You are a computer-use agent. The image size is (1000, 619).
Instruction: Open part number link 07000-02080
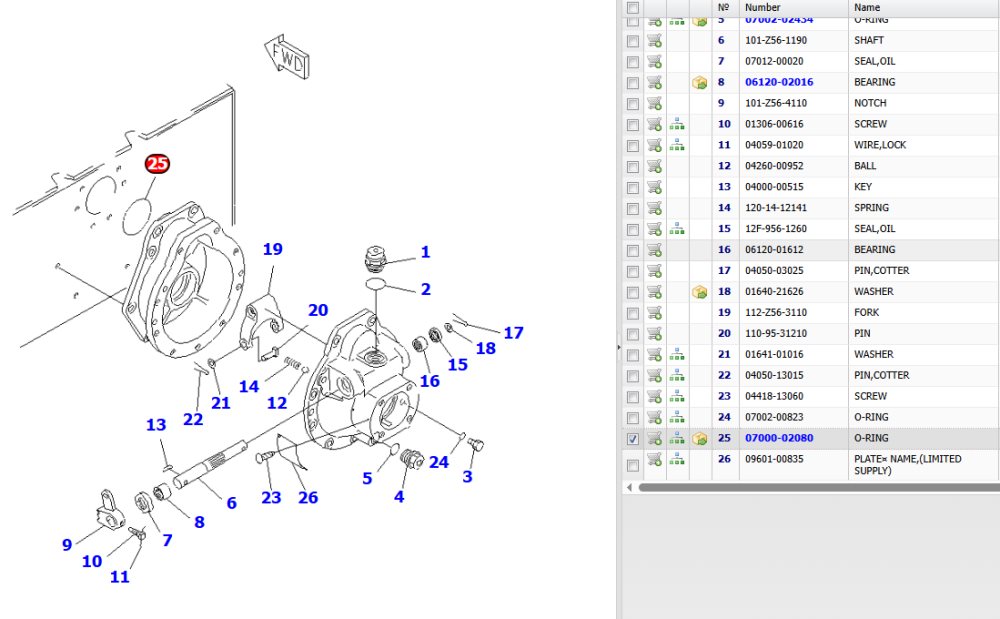[779, 439]
